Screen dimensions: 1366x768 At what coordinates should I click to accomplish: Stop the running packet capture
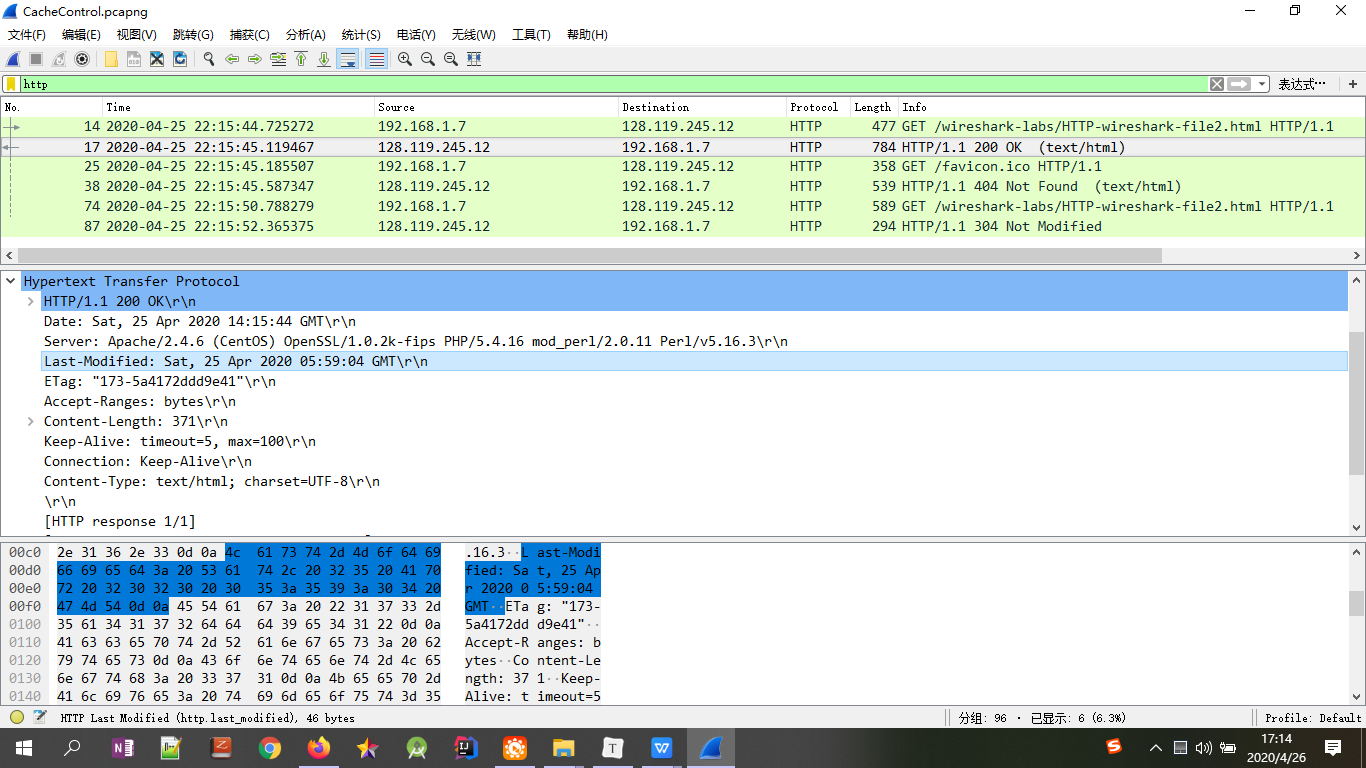[36, 59]
